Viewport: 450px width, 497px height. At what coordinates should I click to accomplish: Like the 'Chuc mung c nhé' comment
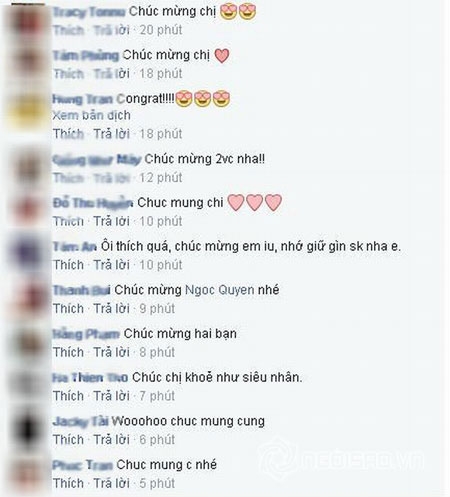68,483
